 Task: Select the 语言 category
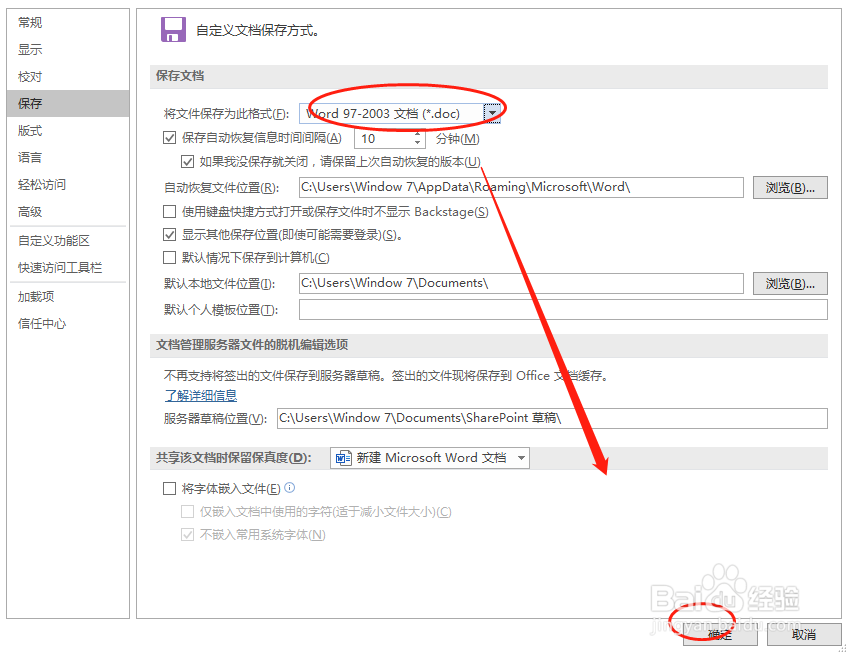pos(68,157)
